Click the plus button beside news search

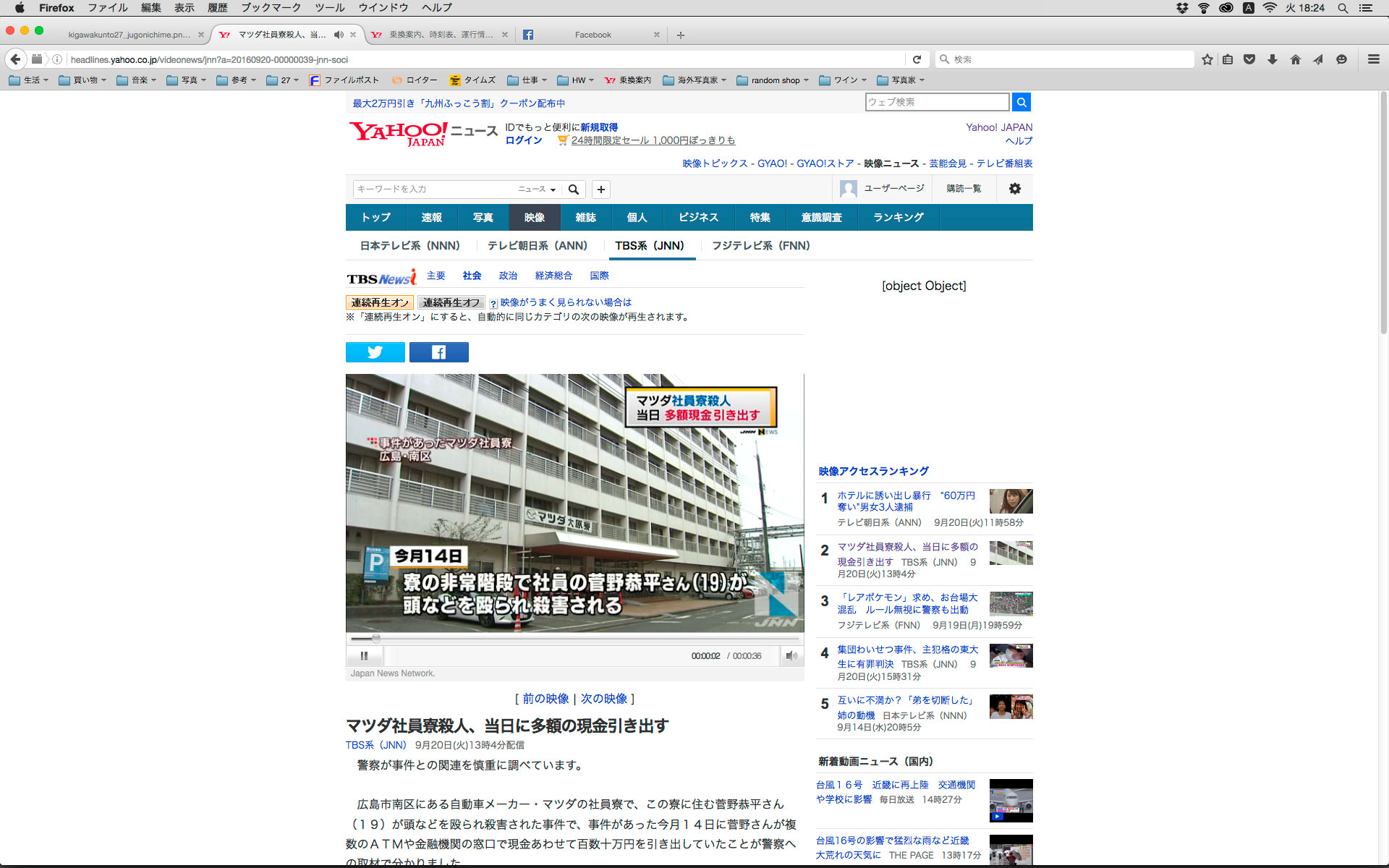600,190
